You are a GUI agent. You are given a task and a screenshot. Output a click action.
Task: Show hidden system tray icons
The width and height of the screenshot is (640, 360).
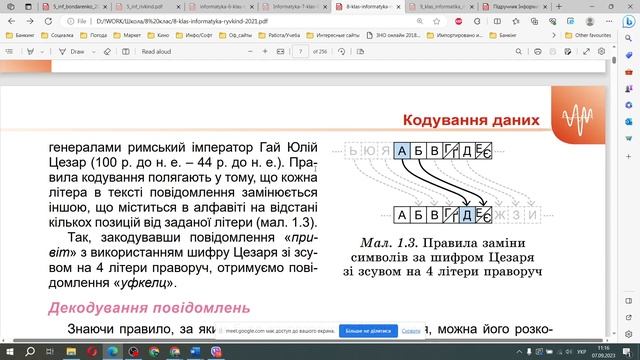tap(519, 351)
